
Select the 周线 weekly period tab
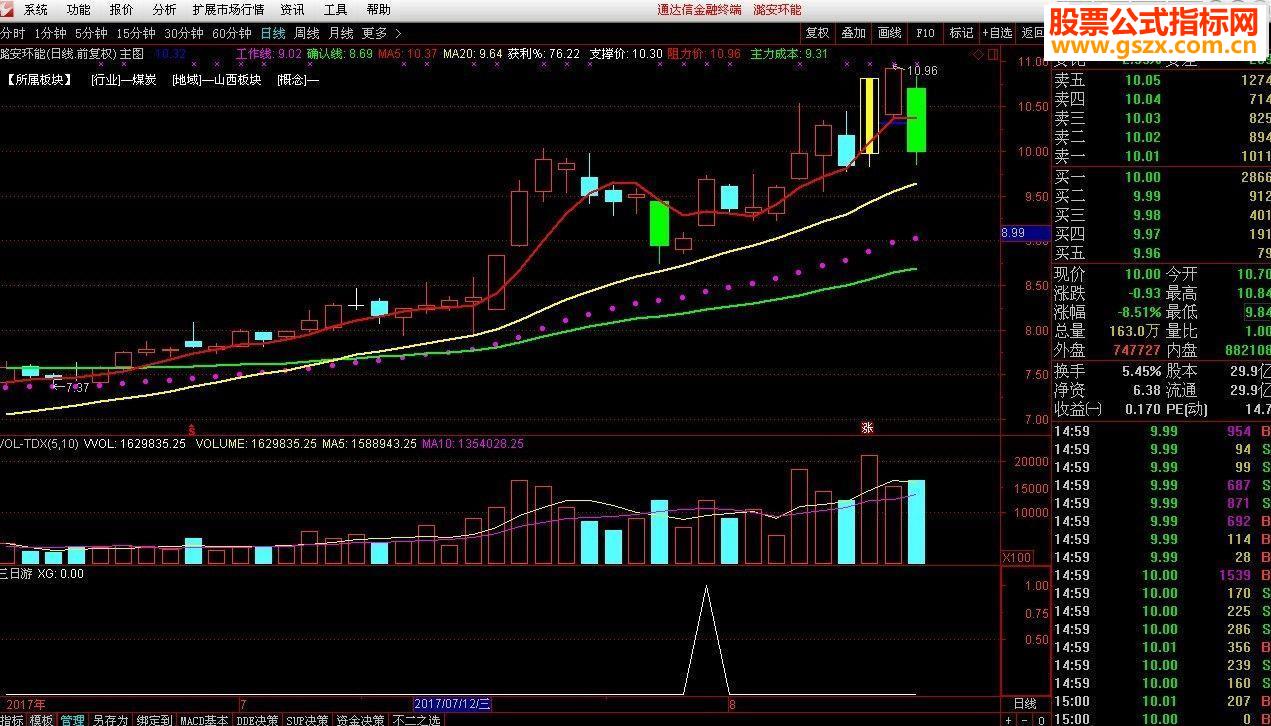pos(306,33)
